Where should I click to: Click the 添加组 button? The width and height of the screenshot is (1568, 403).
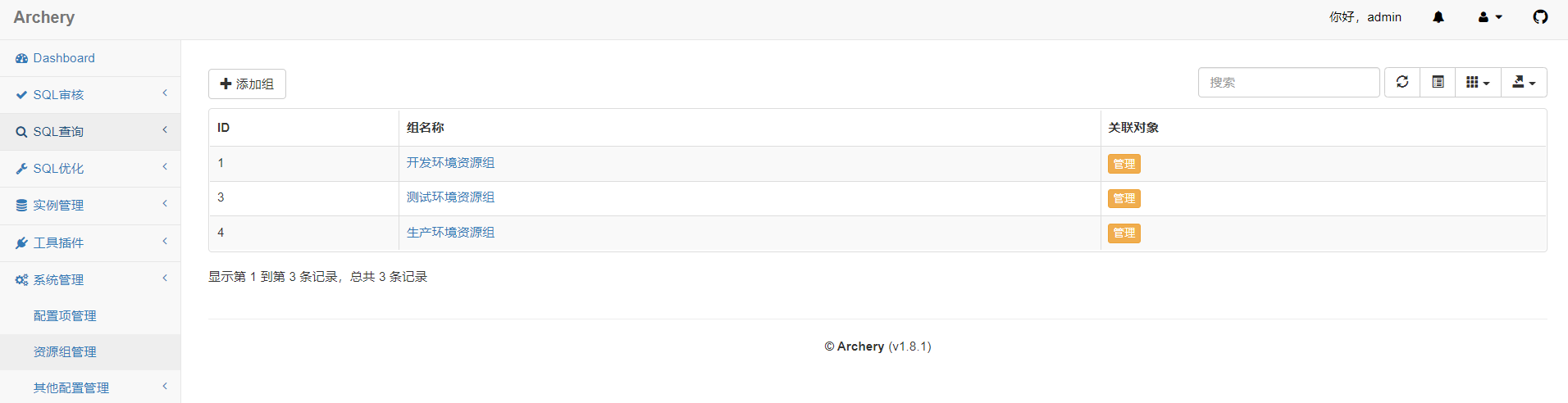point(247,84)
